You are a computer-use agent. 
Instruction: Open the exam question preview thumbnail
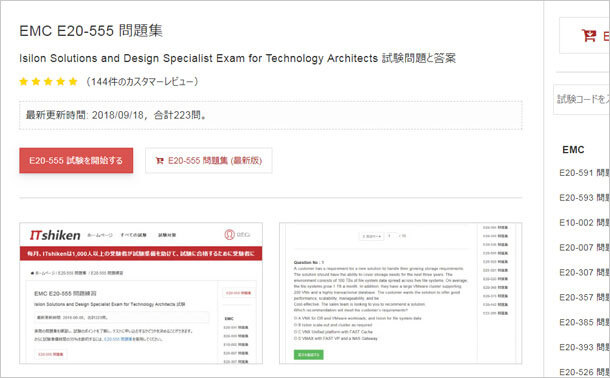(x=401, y=293)
